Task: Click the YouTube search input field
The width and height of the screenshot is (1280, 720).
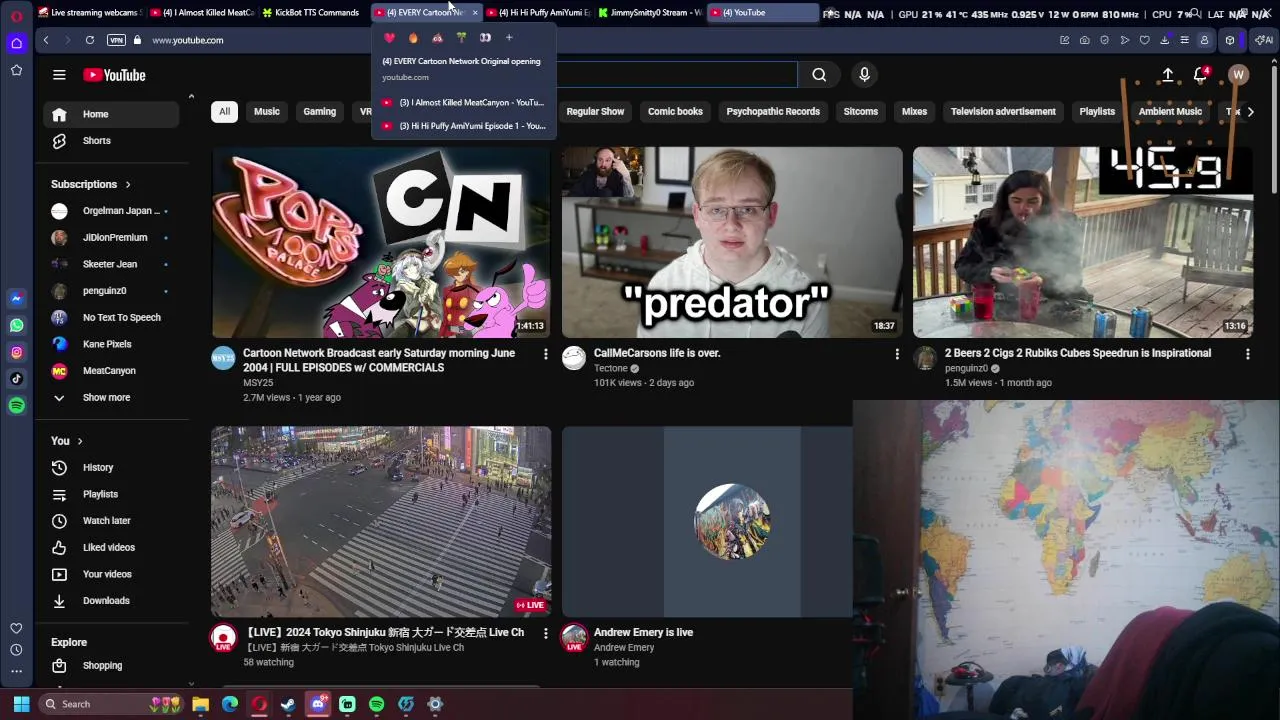Action: click(x=677, y=75)
